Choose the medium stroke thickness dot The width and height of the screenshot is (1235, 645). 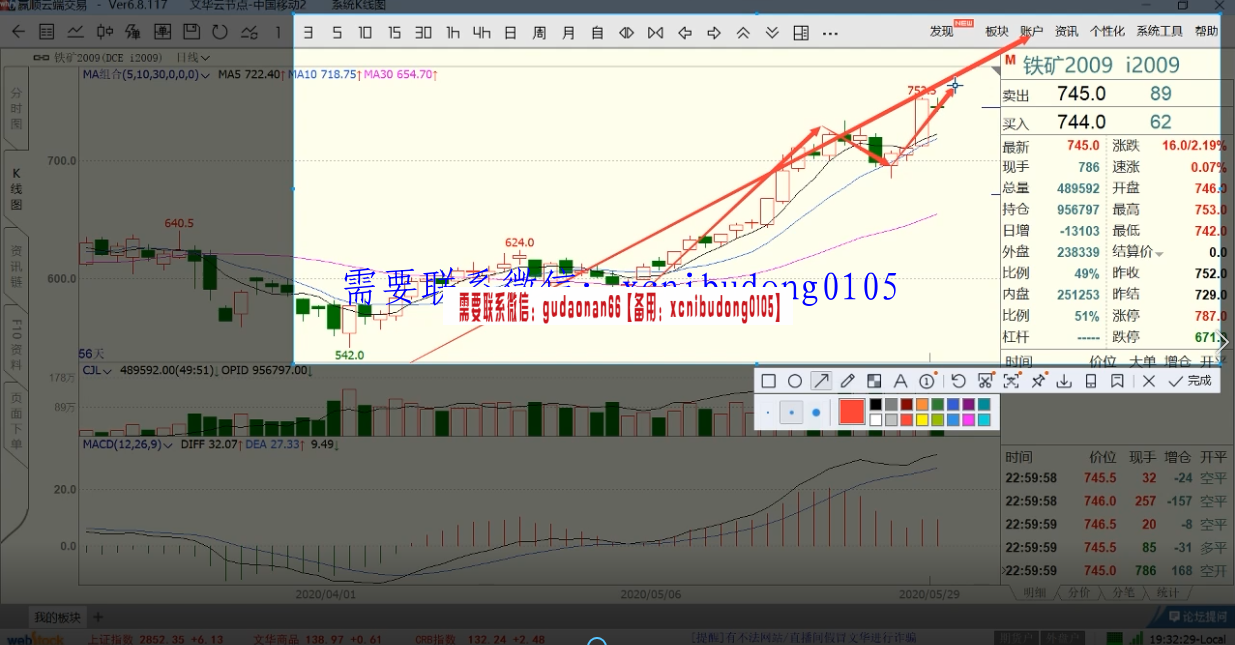click(791, 412)
